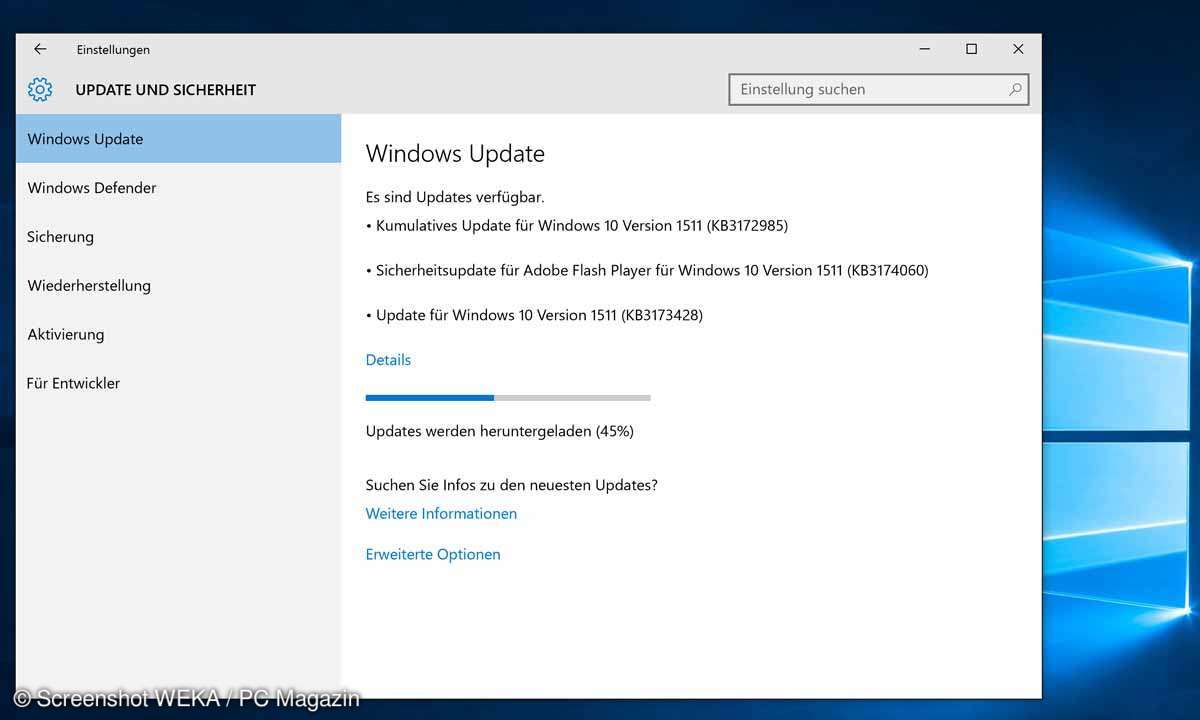Click the Einstellungen window title
Image resolution: width=1200 pixels, height=720 pixels.
pyautogui.click(x=113, y=50)
